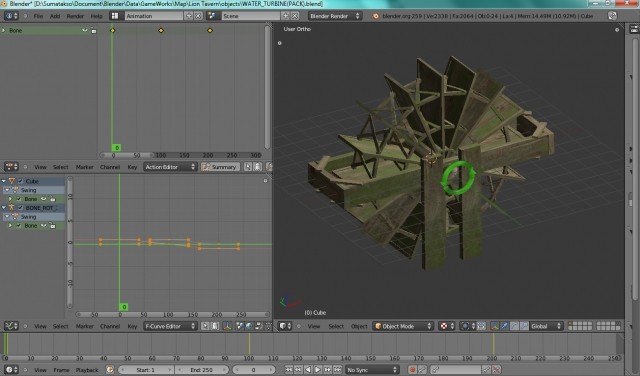The image size is (640, 376).
Task: Click keyframe diamond near frame 100
Action: (x=161, y=30)
